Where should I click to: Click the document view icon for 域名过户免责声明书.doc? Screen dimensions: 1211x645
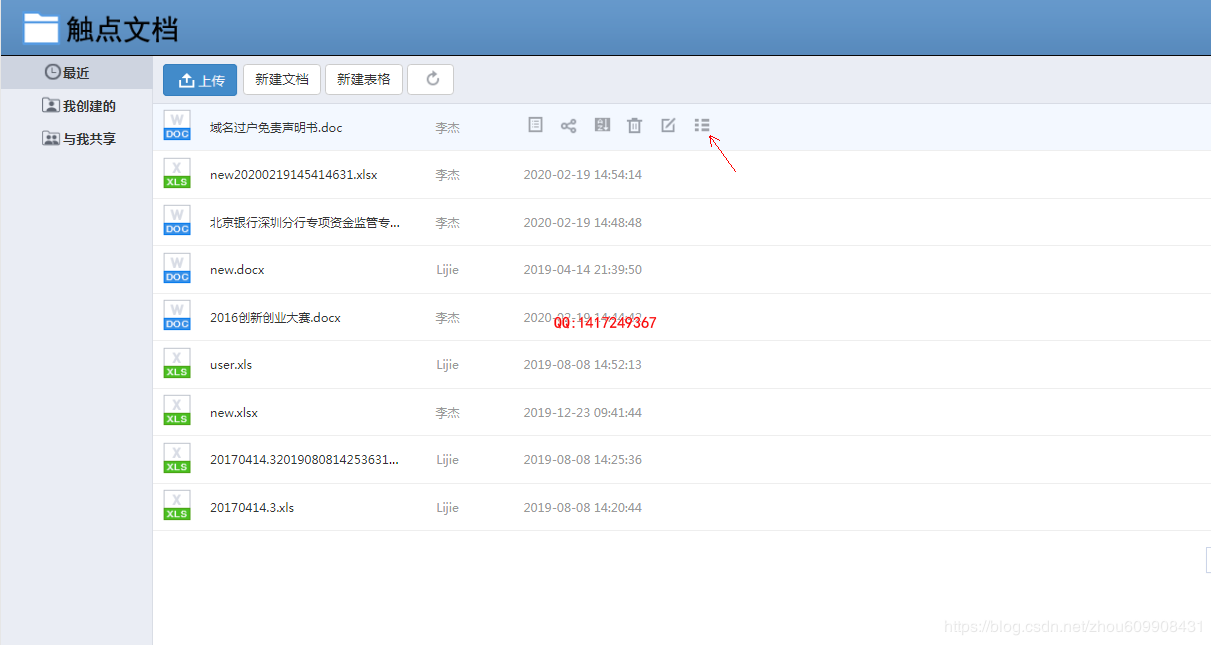point(535,125)
